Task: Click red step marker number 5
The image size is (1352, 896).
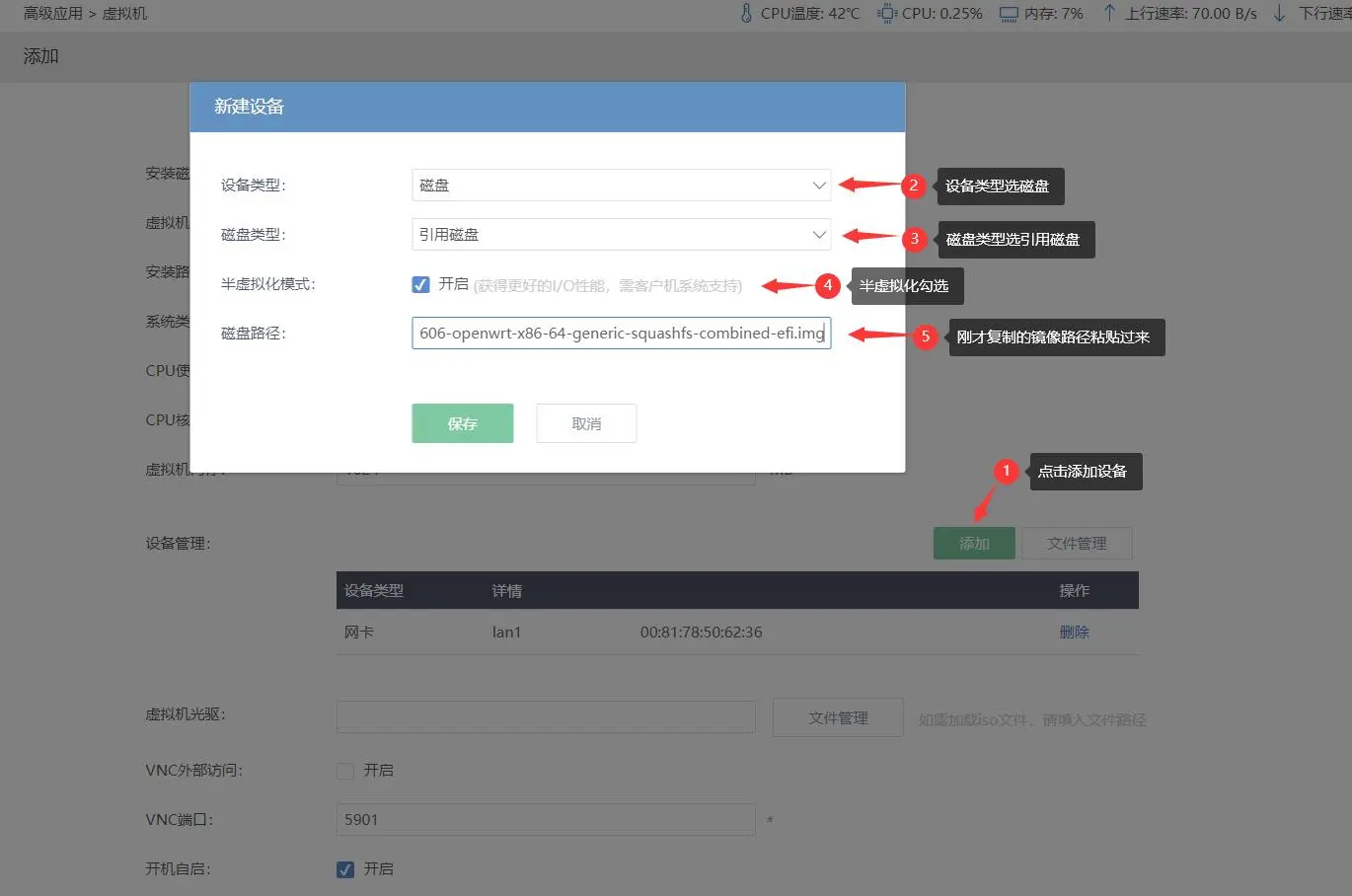Action: tap(925, 336)
